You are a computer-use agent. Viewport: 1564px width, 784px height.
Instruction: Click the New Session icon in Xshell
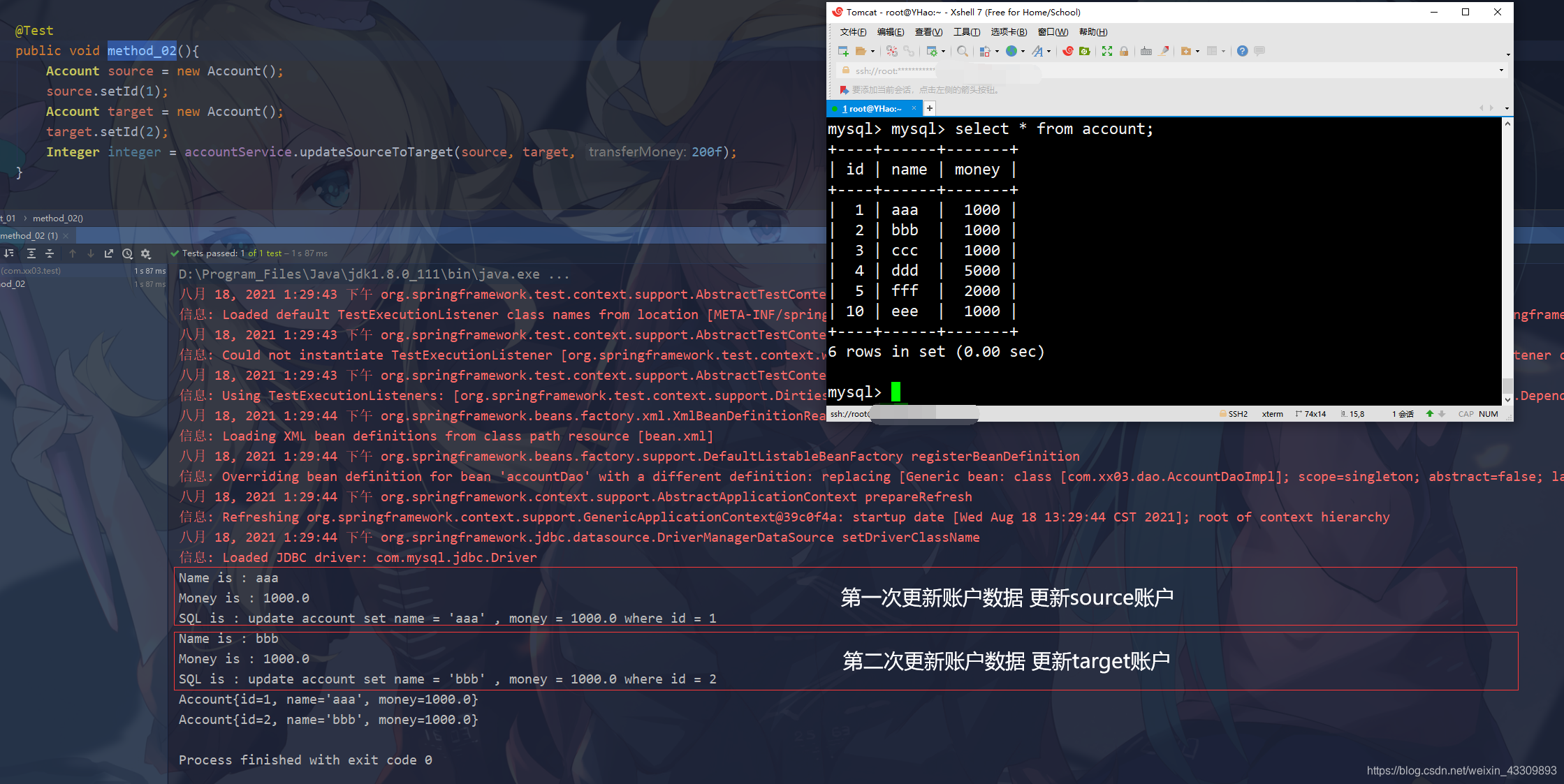tap(843, 51)
